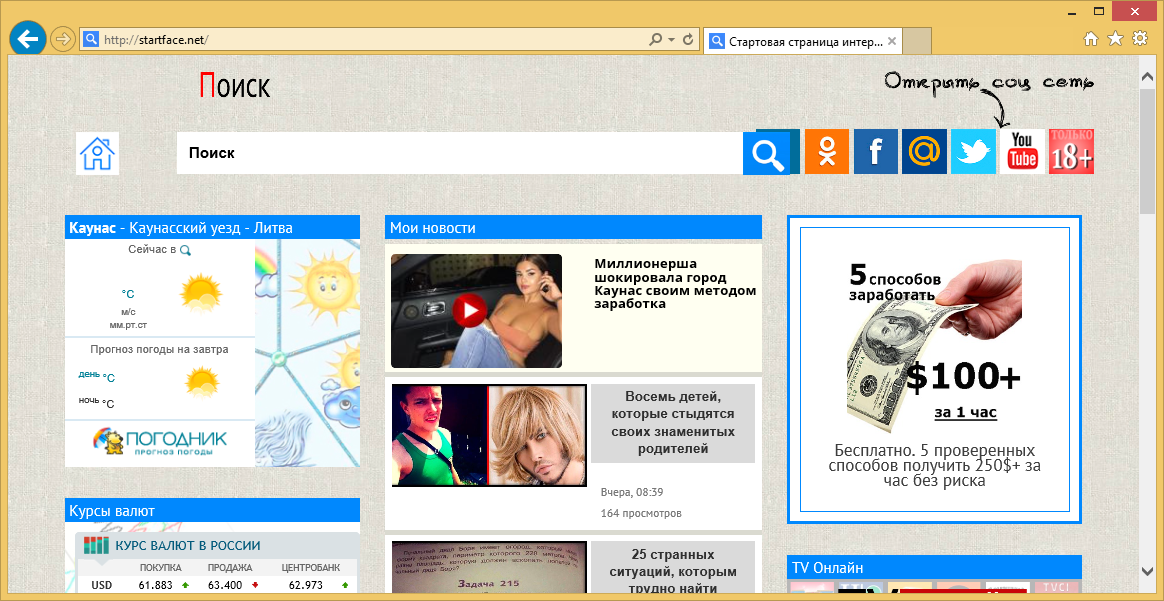
Task: Click the 164 просмотров view count
Action: [x=641, y=513]
